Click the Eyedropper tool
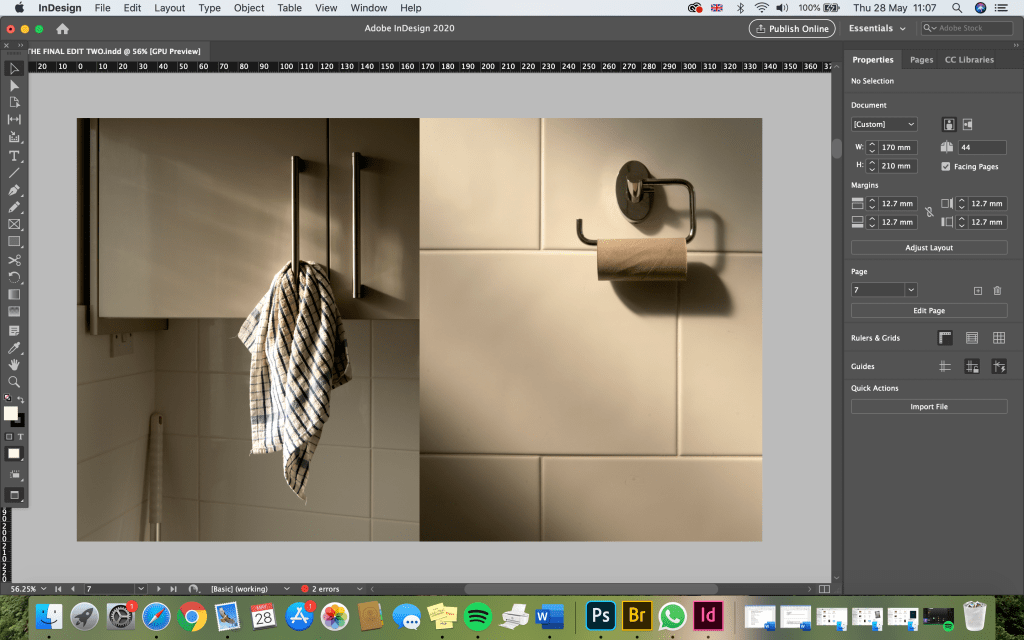The height and width of the screenshot is (640, 1024). 14,347
